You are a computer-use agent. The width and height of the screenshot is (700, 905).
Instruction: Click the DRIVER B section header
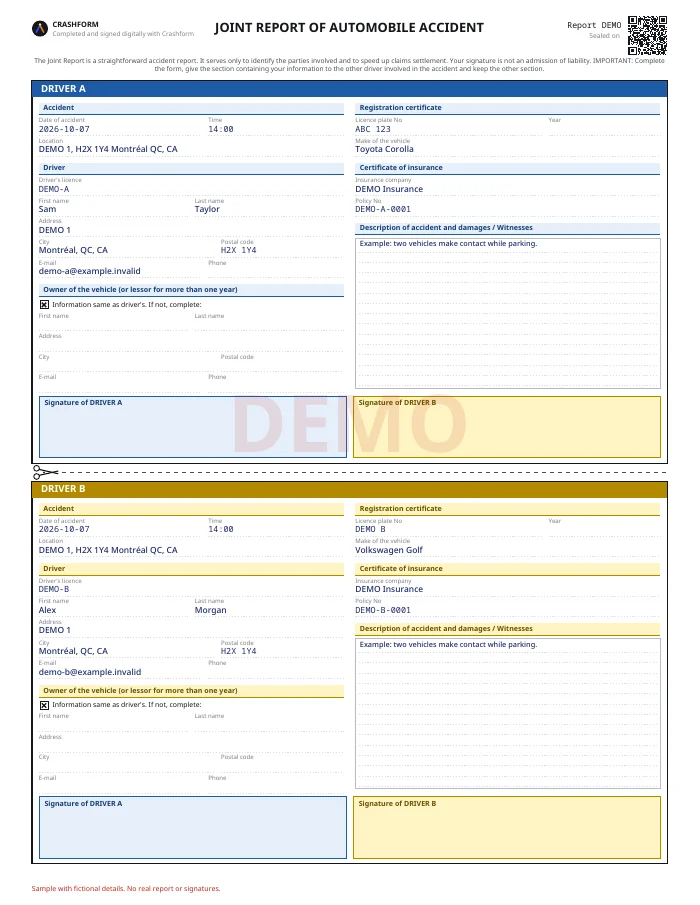tap(350, 489)
